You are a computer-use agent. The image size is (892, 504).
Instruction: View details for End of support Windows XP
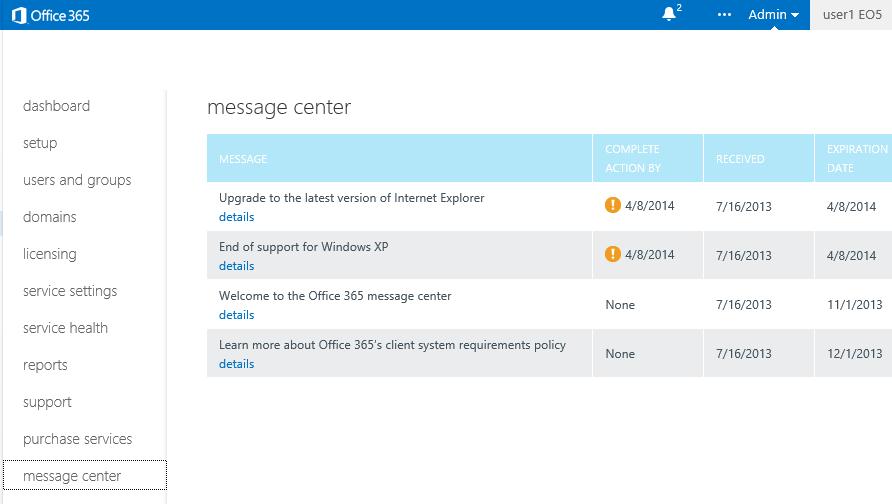click(237, 266)
